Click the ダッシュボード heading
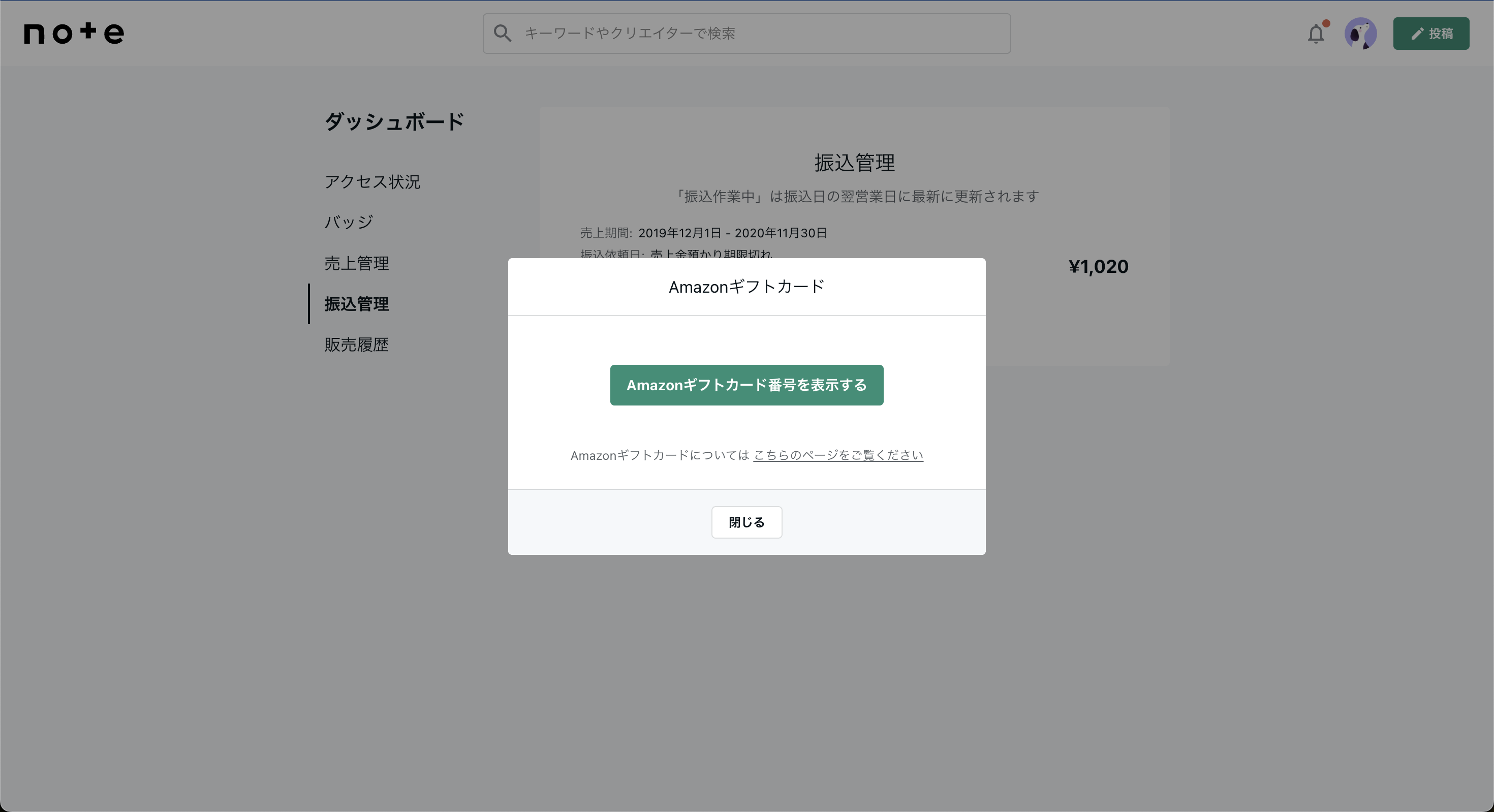This screenshot has height=812, width=1494. click(395, 122)
